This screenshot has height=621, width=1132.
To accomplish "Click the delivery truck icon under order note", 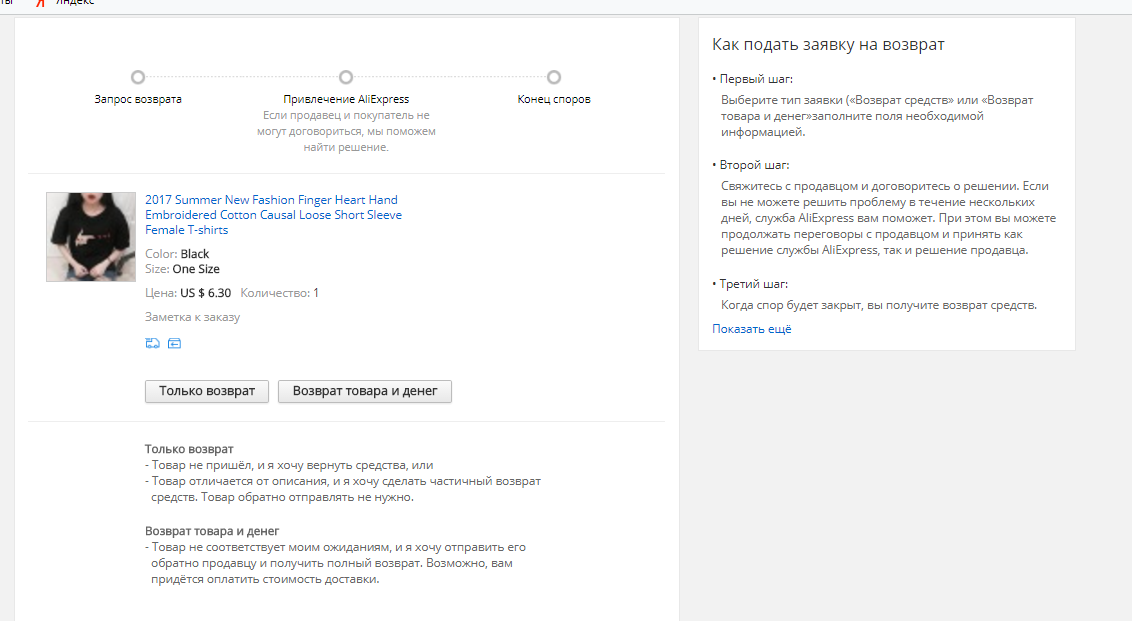I will click(x=152, y=343).
